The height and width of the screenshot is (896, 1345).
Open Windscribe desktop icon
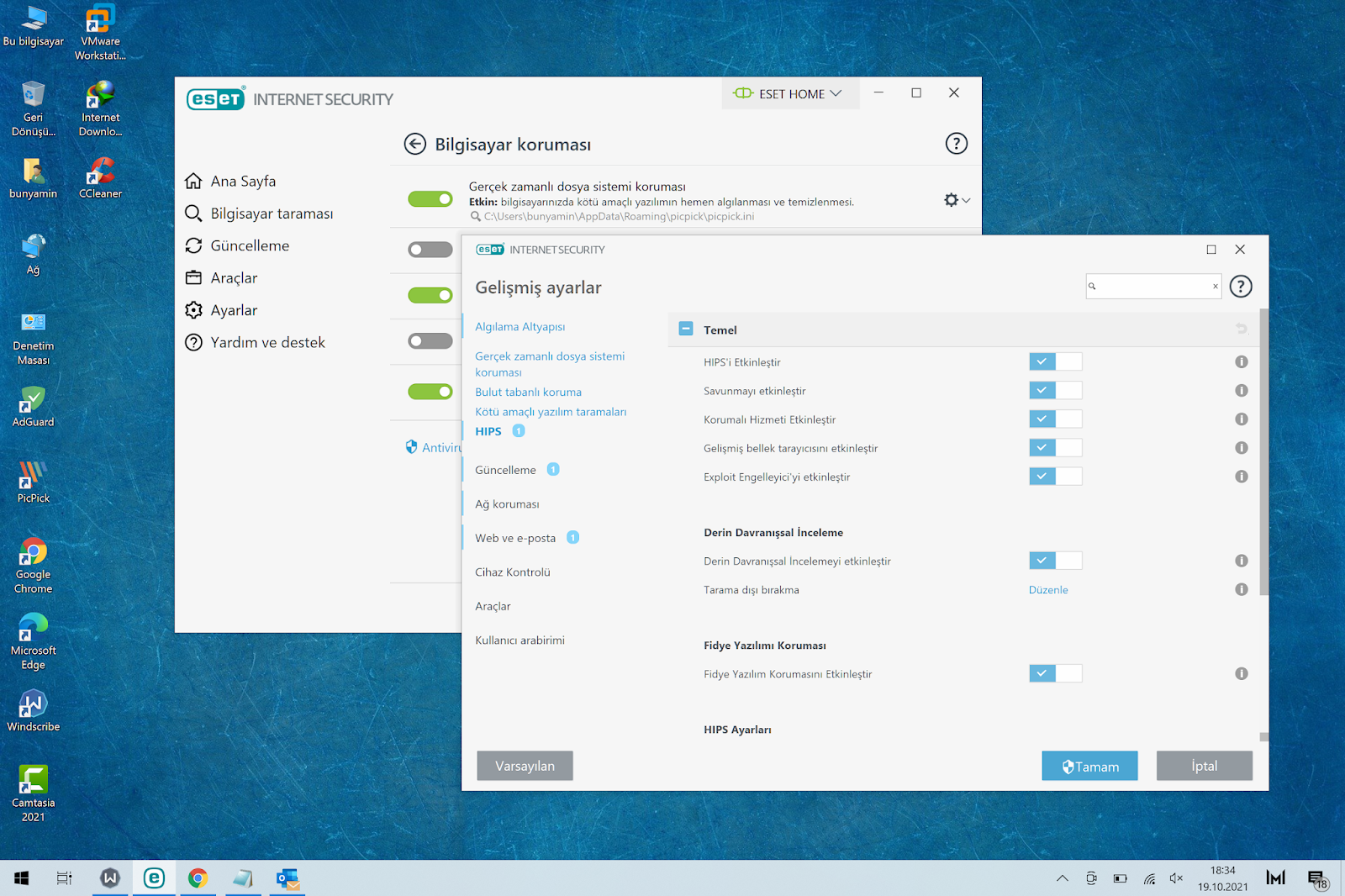[x=33, y=711]
